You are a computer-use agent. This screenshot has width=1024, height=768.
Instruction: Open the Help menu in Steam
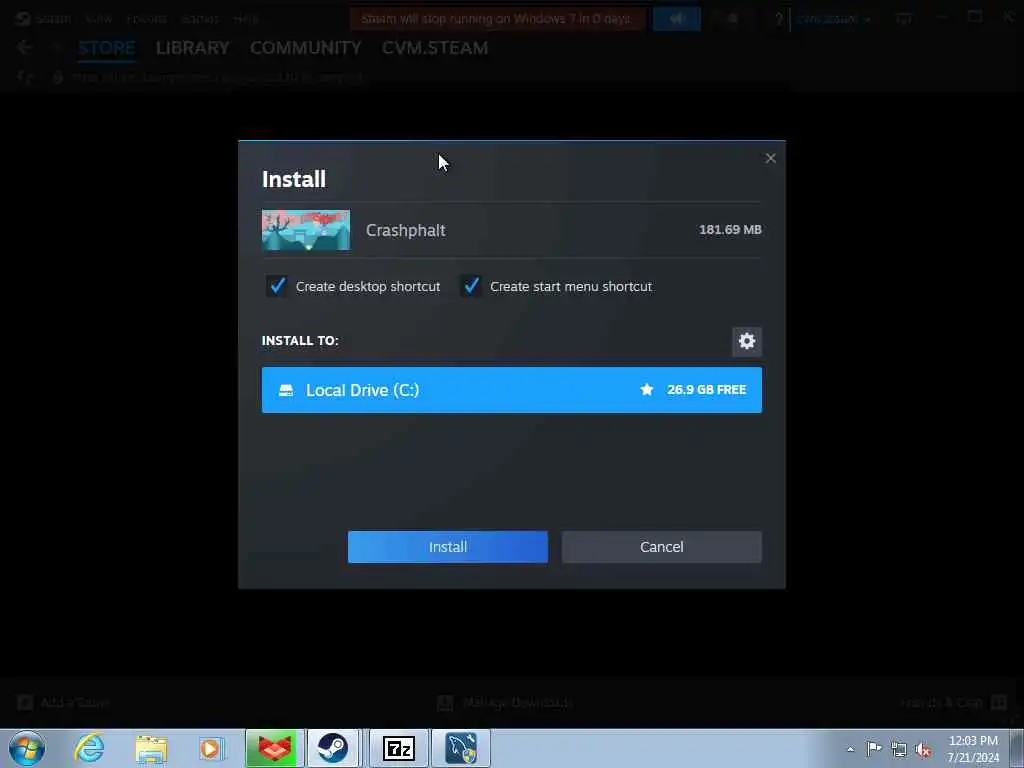point(246,19)
